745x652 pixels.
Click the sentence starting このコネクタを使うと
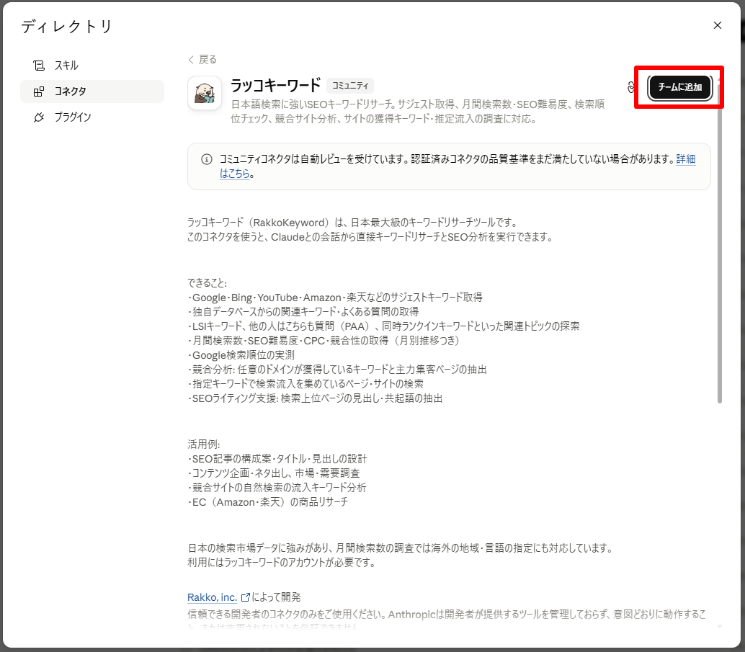pyautogui.click(x=370, y=237)
